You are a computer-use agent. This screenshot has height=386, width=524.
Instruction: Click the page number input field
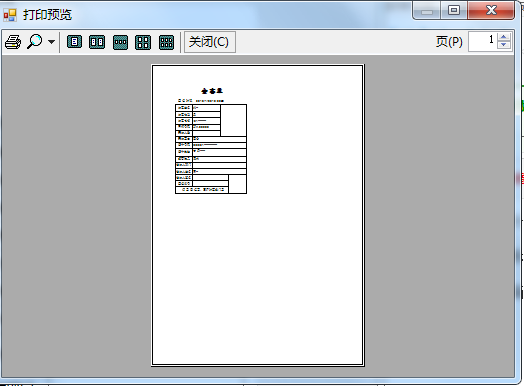(483, 42)
